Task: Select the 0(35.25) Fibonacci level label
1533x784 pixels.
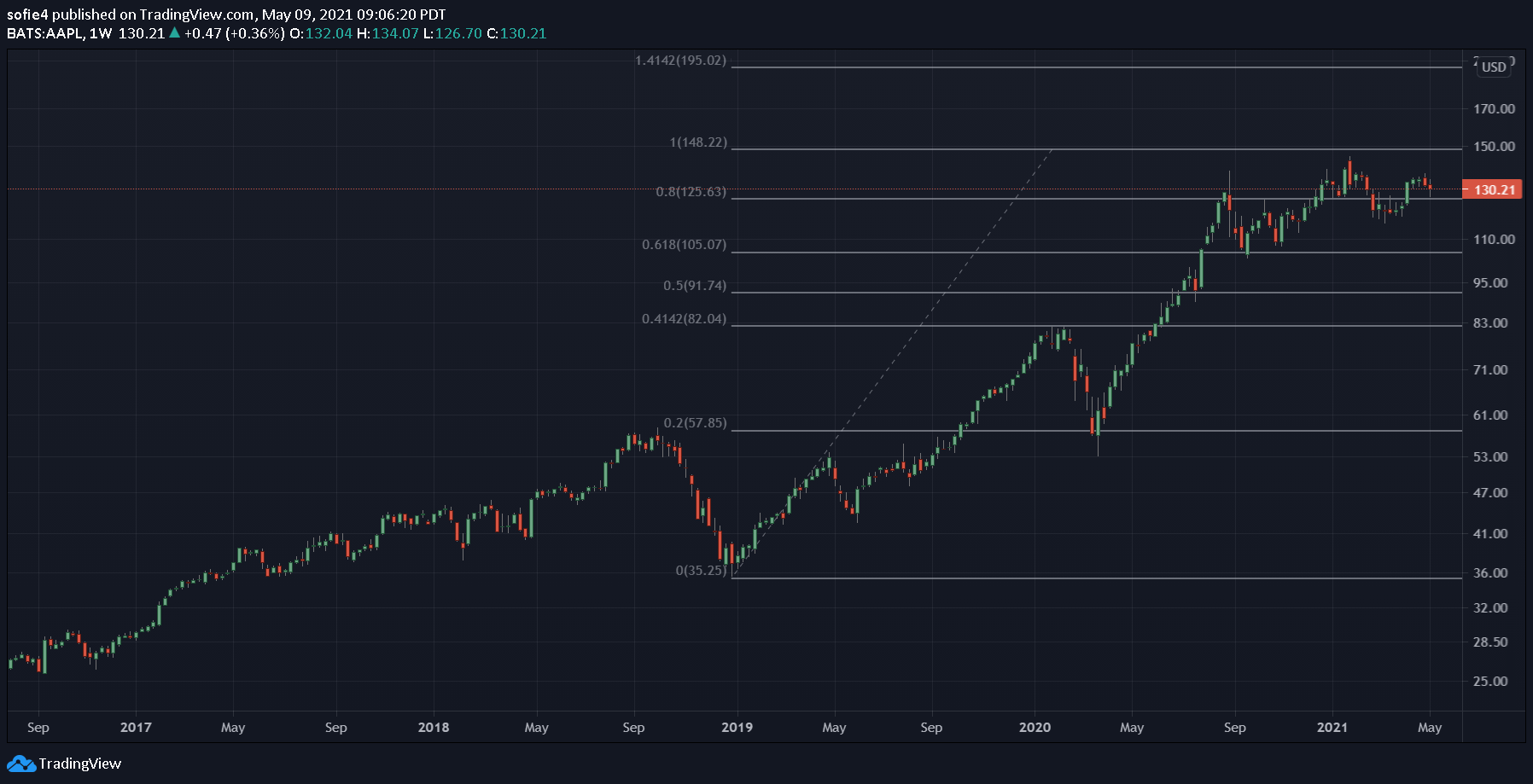Action: [x=701, y=571]
